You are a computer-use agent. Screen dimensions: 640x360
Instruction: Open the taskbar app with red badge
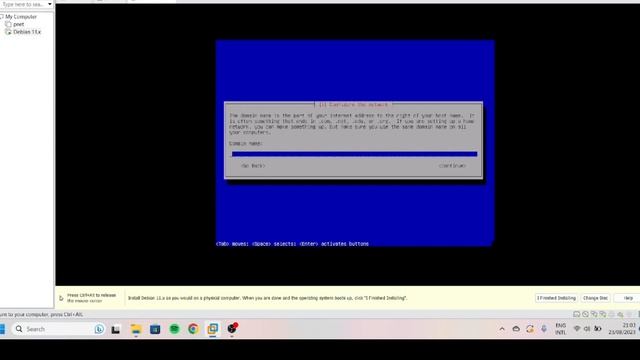232,329
